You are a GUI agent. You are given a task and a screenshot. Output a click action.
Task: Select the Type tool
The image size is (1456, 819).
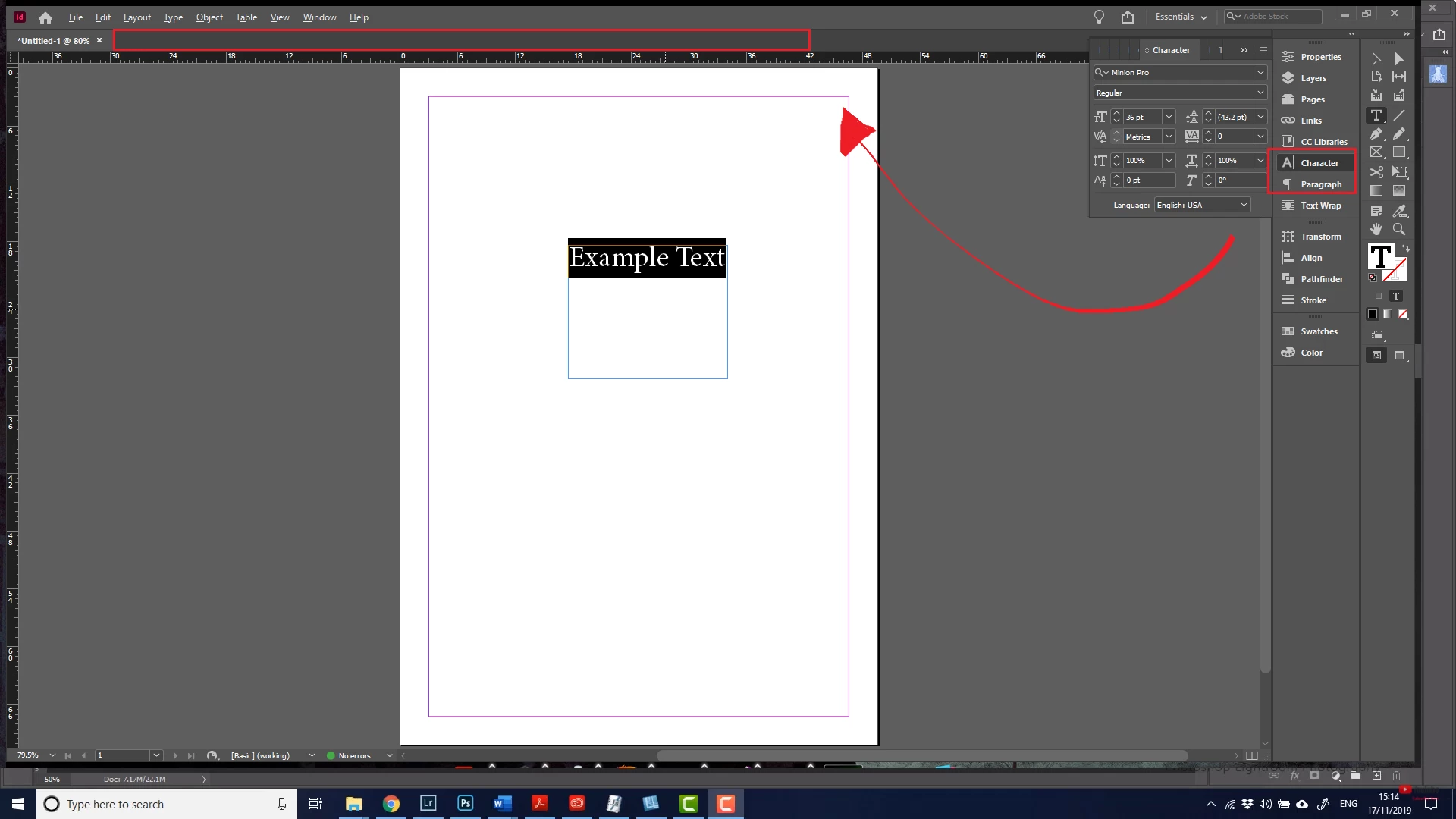pos(1376,115)
